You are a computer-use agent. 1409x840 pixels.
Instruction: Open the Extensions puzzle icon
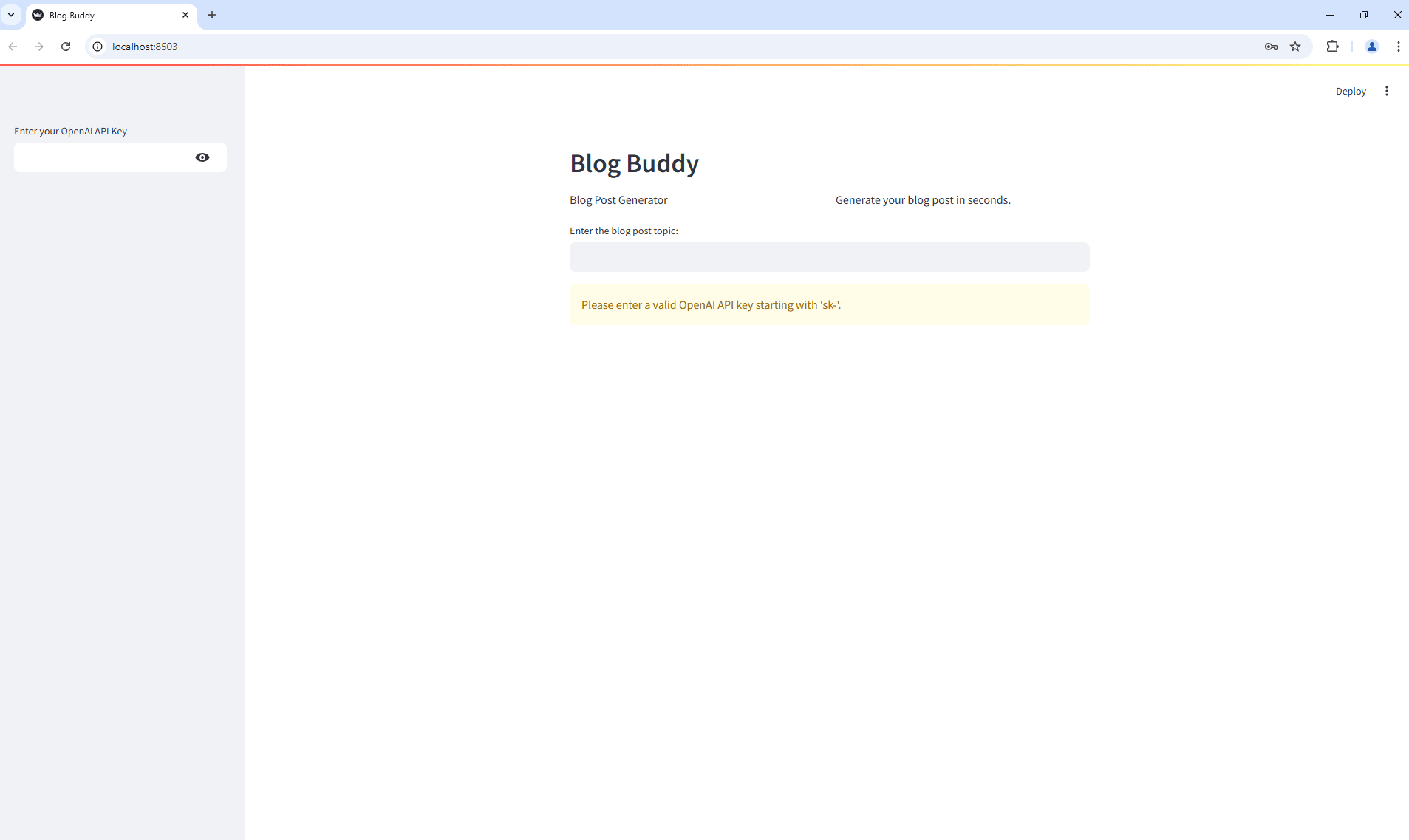[x=1332, y=47]
